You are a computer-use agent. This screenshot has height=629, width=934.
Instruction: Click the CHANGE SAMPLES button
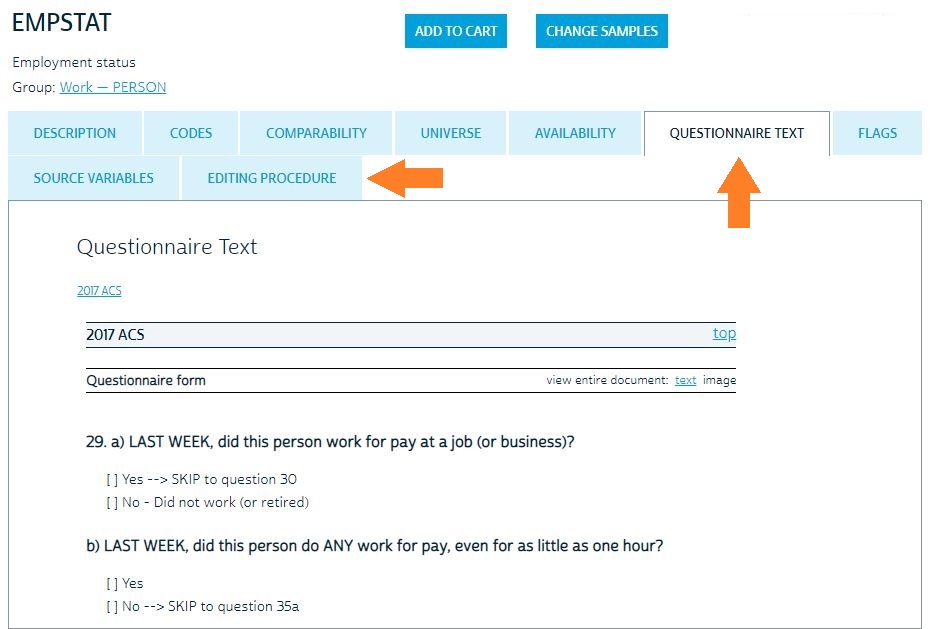[x=602, y=31]
